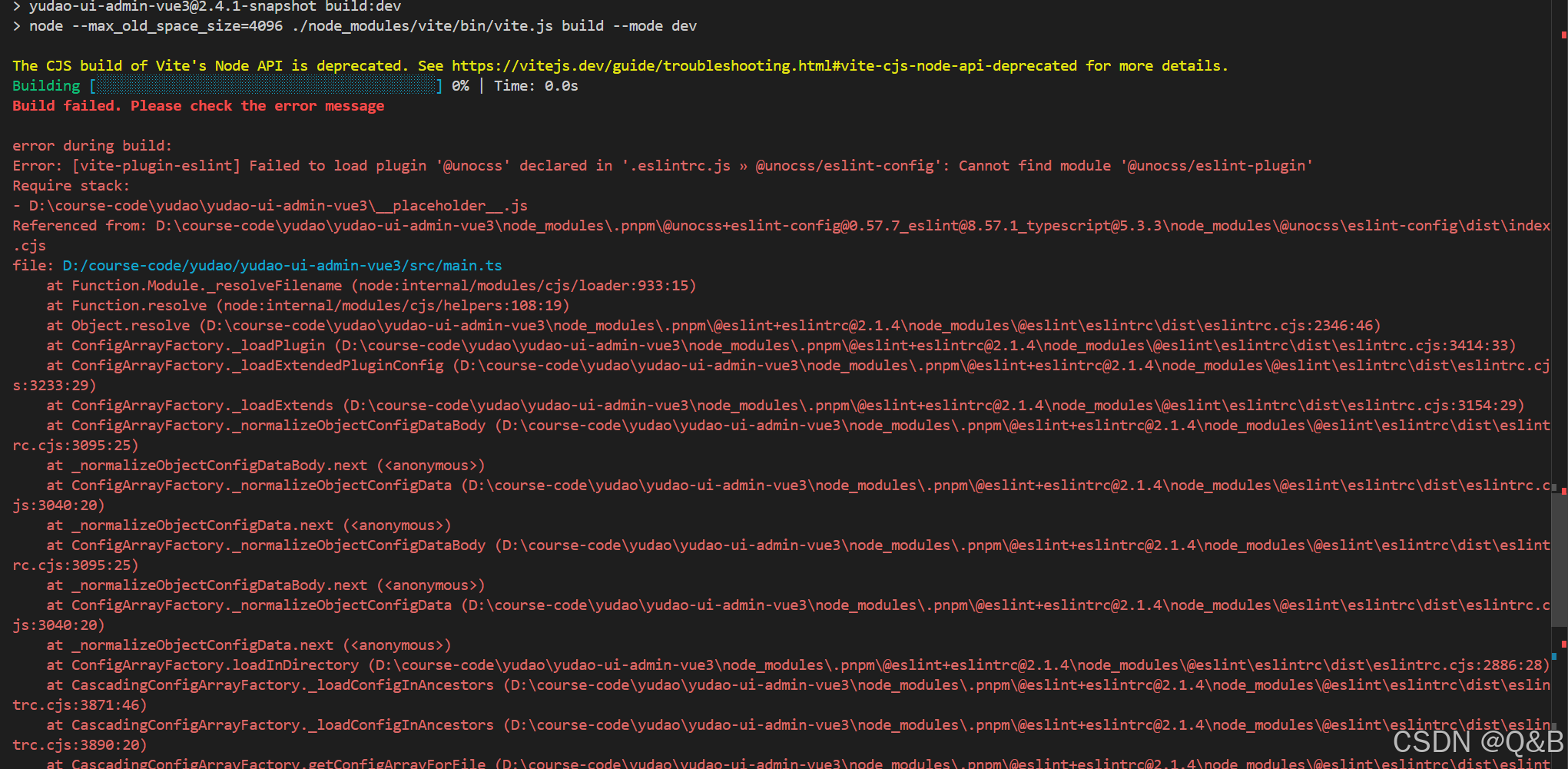Screen dimensions: 1568x769
Task: Click the 'Referenced from:' line
Action: [x=781, y=236]
